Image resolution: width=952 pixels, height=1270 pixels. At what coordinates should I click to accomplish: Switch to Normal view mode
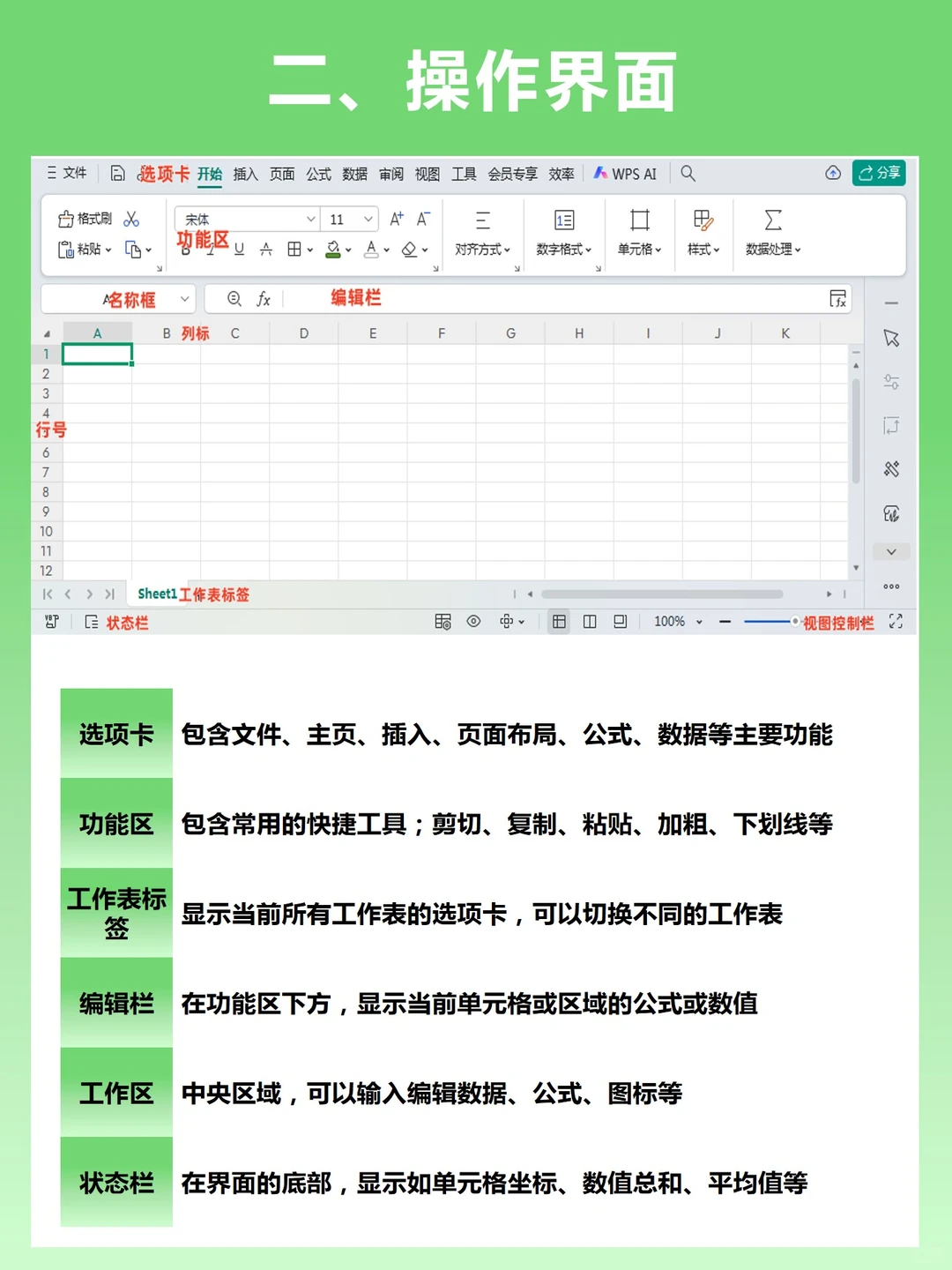[x=559, y=622]
